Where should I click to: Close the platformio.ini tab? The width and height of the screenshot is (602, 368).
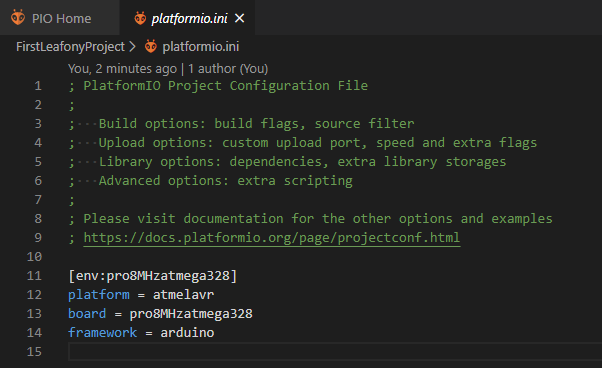tap(240, 18)
